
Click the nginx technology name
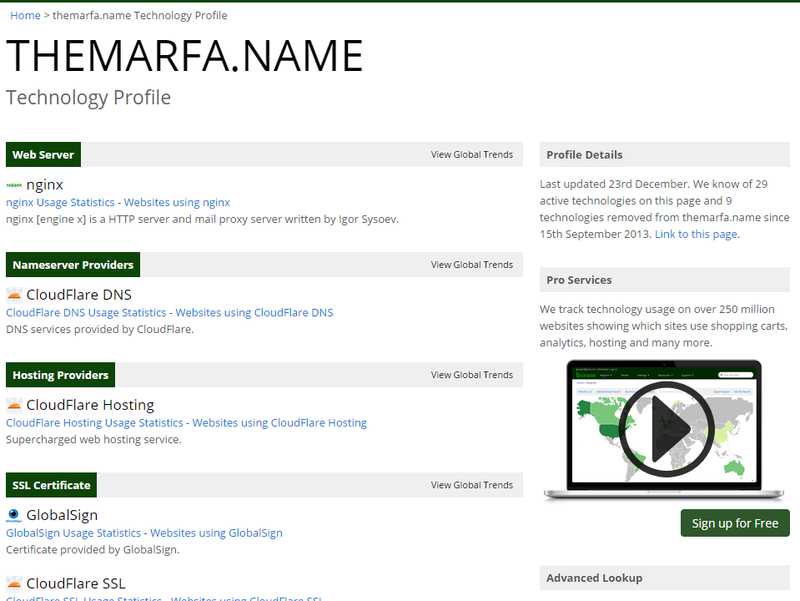(x=45, y=185)
